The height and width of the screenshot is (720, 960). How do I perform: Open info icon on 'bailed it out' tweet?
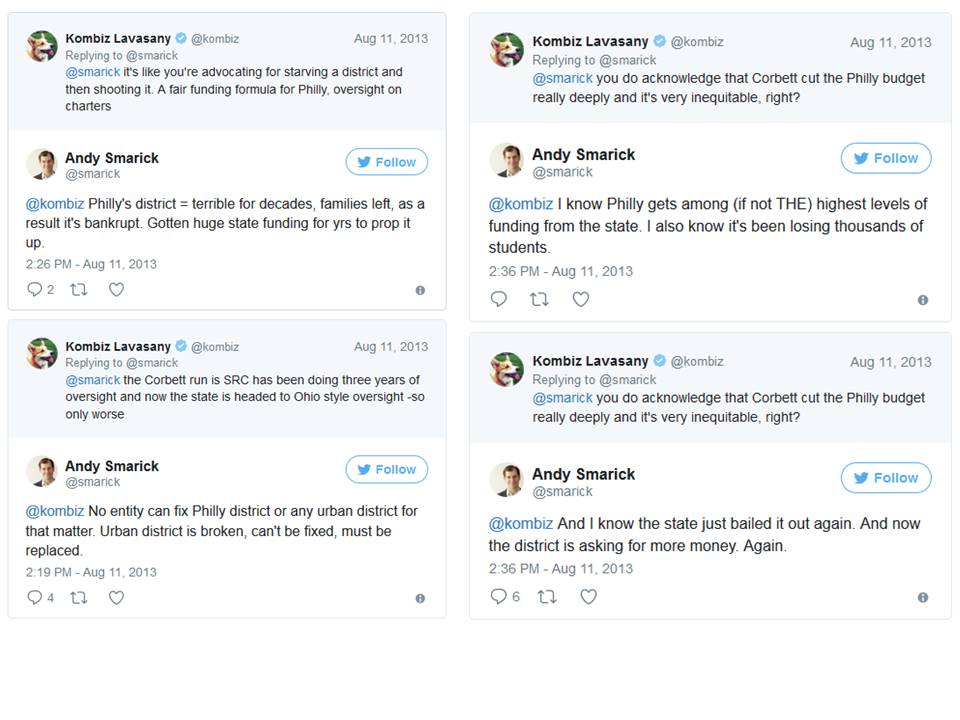[923, 598]
